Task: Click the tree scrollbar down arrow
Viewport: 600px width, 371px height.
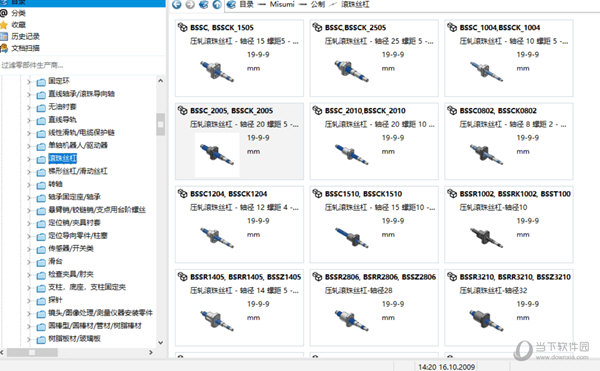Action: [x=161, y=342]
